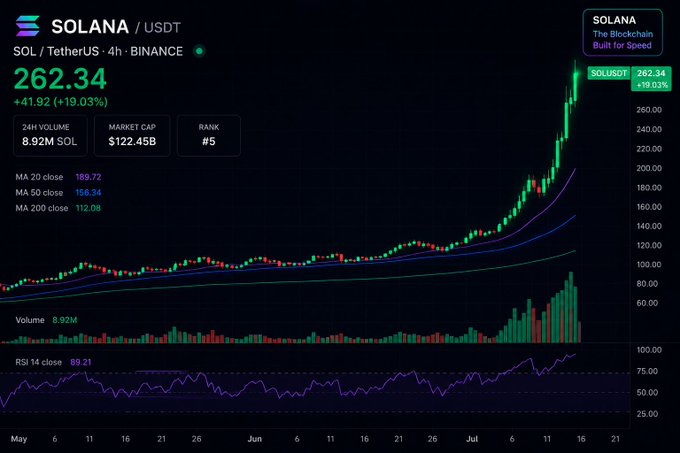Open the 24H VOLUME 8.92M SOL card
The height and width of the screenshot is (453, 680).
[50, 135]
